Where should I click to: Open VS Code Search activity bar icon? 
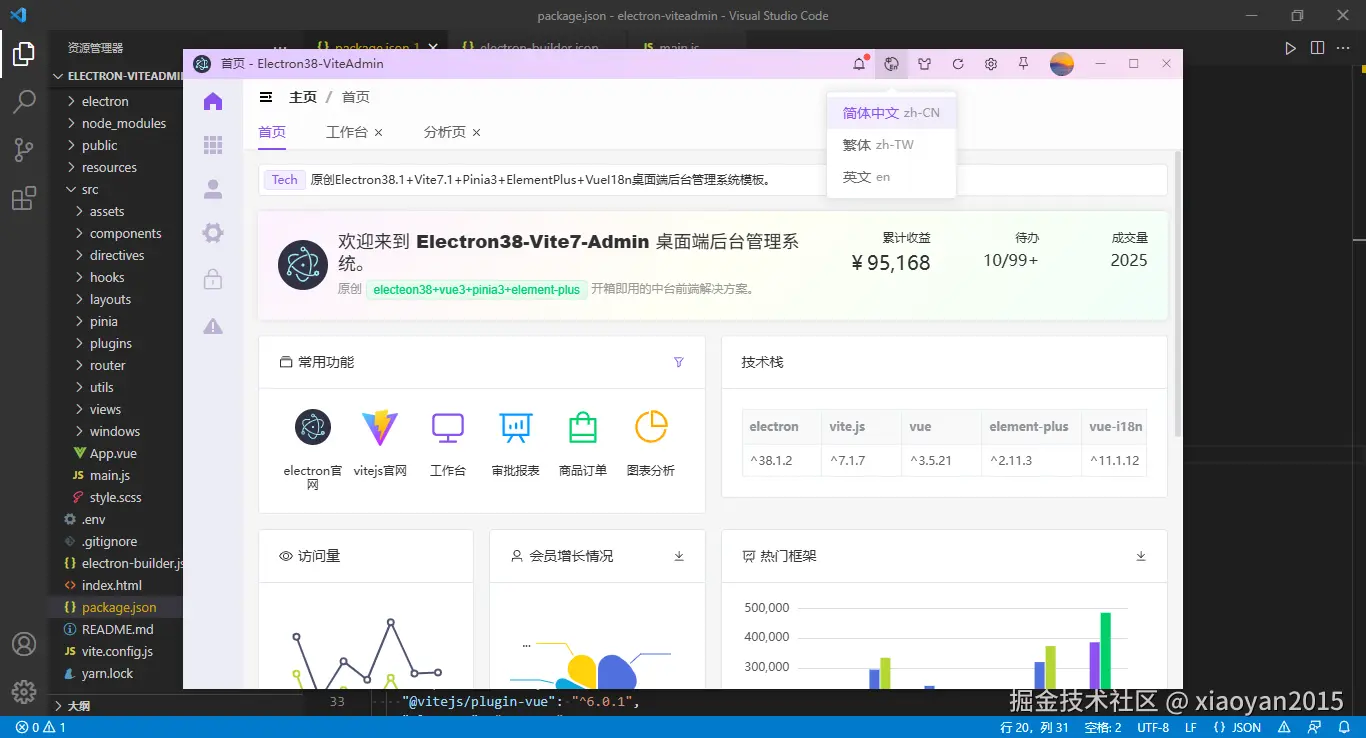[24, 102]
